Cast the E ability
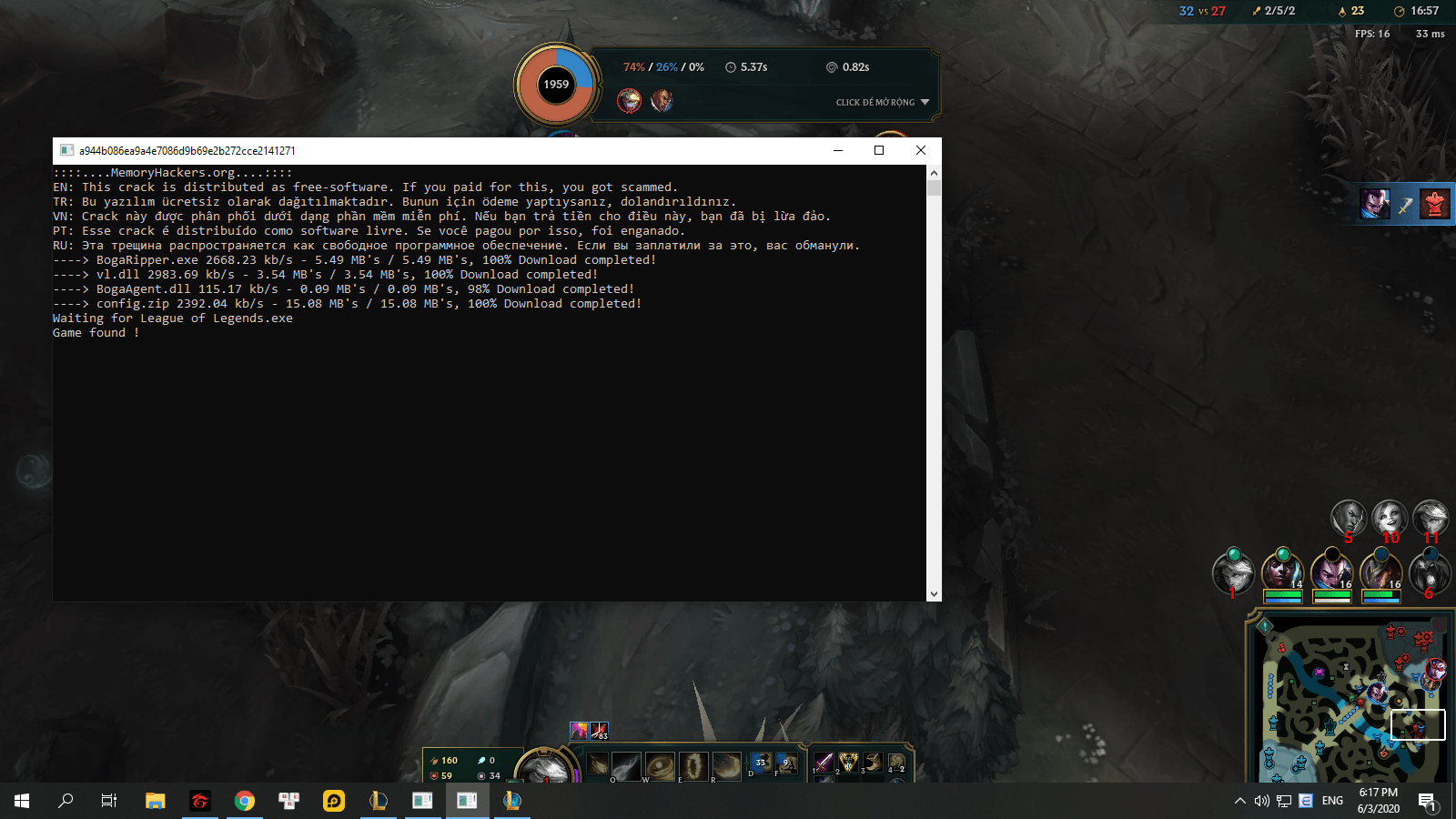Viewport: 1456px width, 819px height. tap(693, 766)
